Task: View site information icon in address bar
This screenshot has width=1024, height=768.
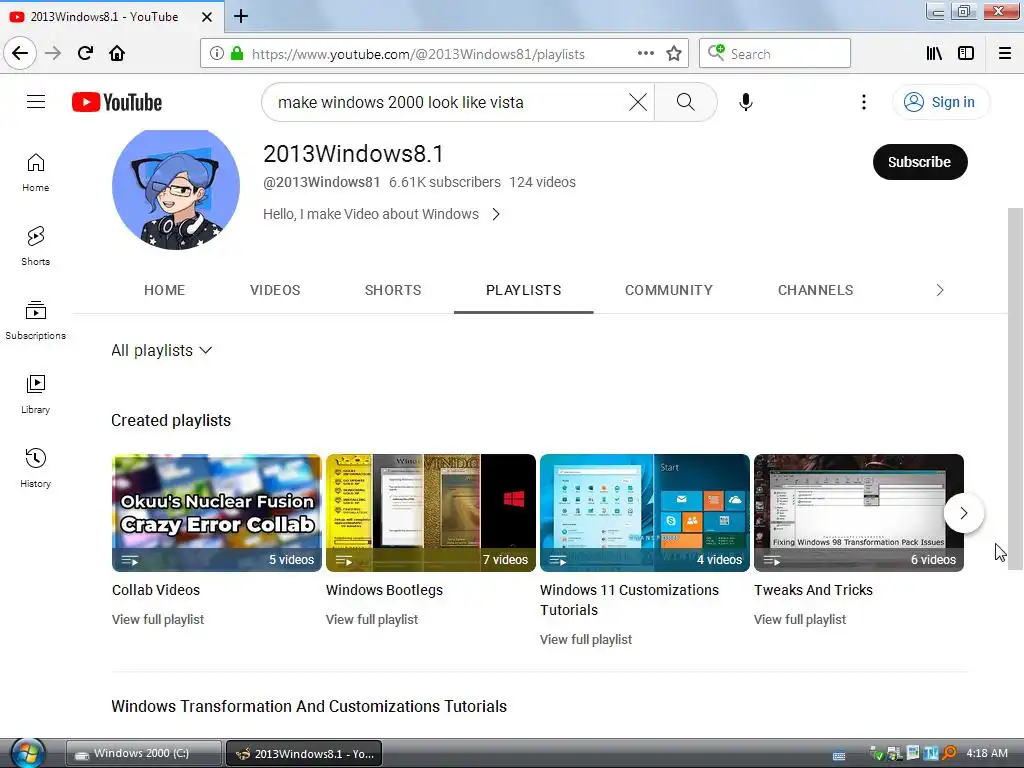Action: tap(217, 54)
